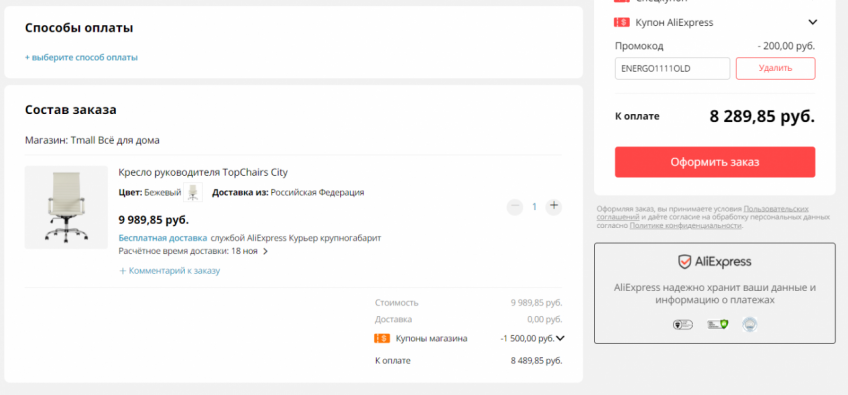
Task: Click the Стоимость 9 989,85 руб. value
Action: click(536, 302)
